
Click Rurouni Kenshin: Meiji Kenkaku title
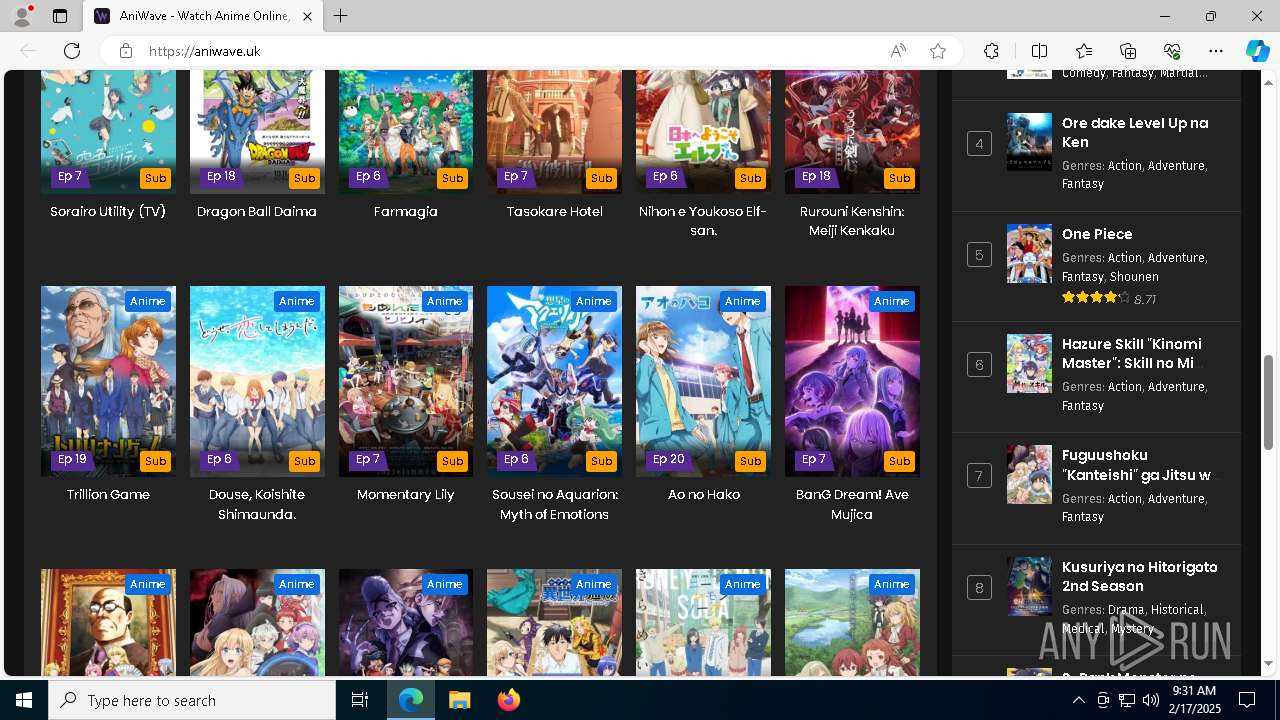pos(852,221)
